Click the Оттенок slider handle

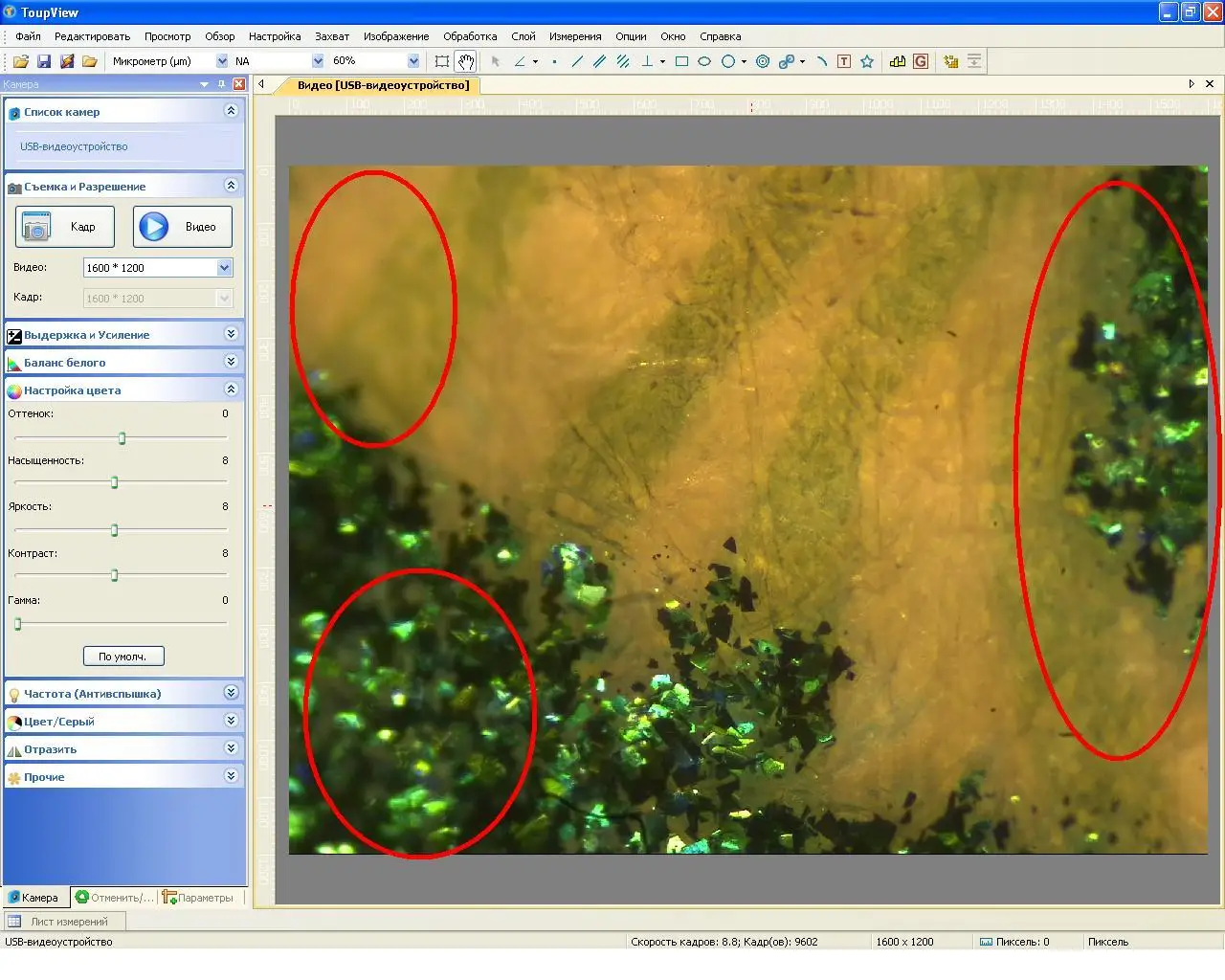[122, 438]
